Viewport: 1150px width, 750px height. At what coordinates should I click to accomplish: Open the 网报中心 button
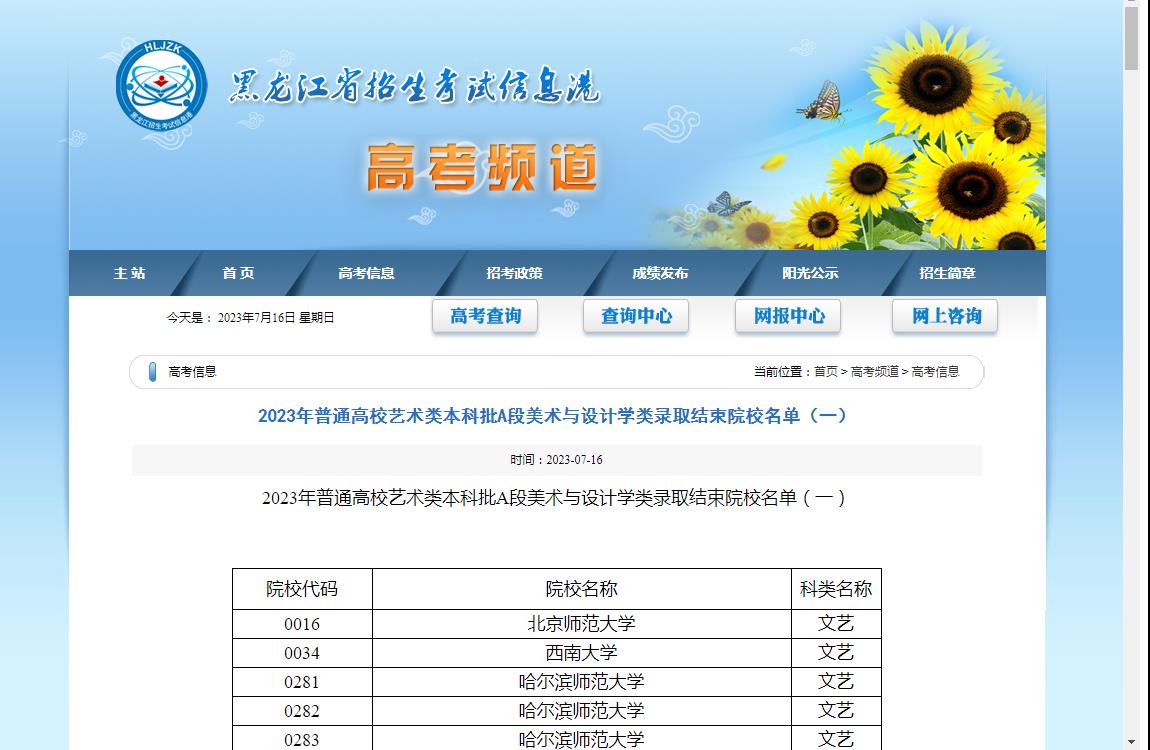788,316
